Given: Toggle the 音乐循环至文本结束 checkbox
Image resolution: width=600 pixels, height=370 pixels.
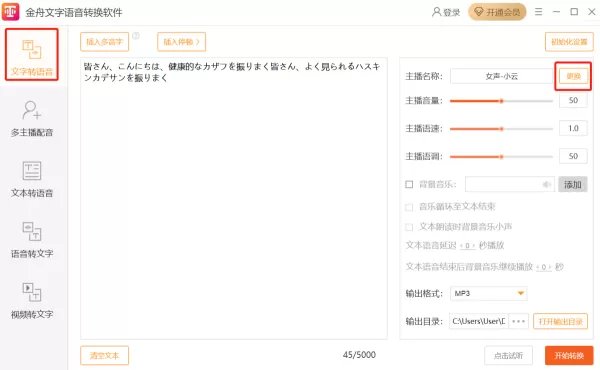Looking at the screenshot, I should [x=409, y=207].
